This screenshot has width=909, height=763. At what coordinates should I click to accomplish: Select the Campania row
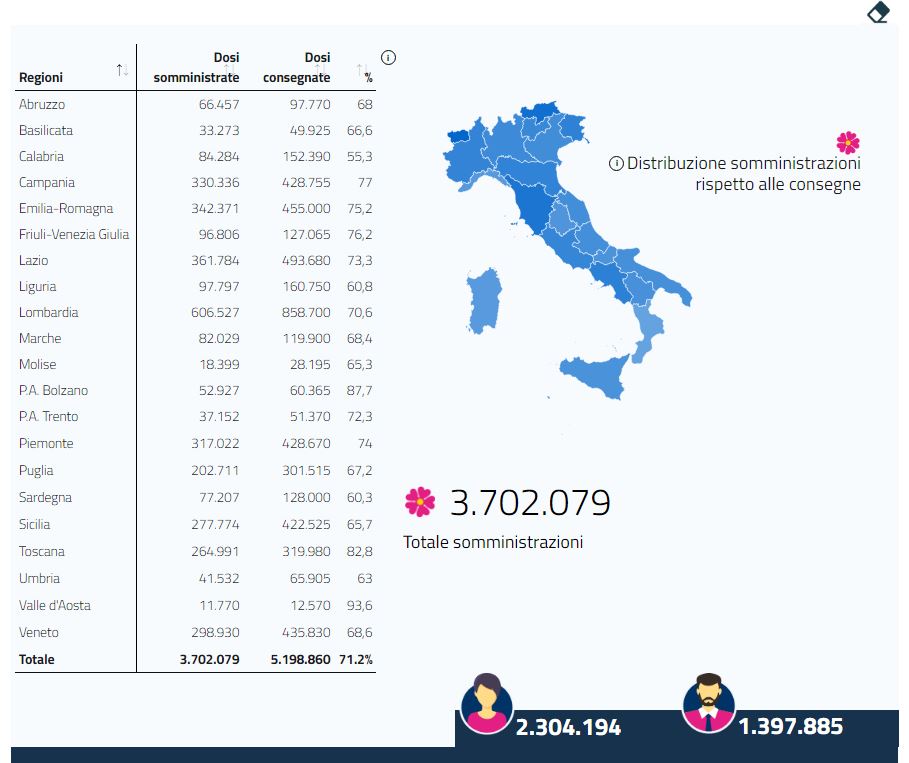point(195,183)
